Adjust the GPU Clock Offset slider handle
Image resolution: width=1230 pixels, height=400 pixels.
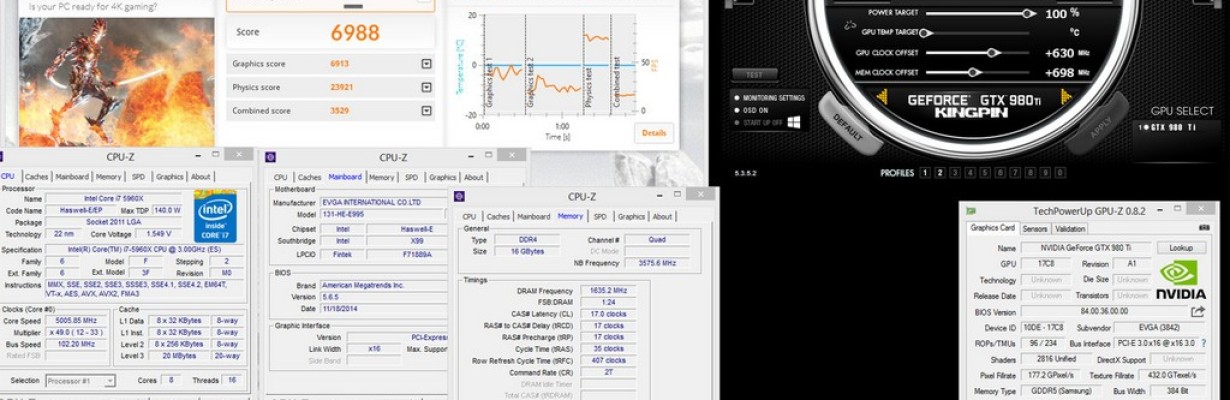coord(992,52)
